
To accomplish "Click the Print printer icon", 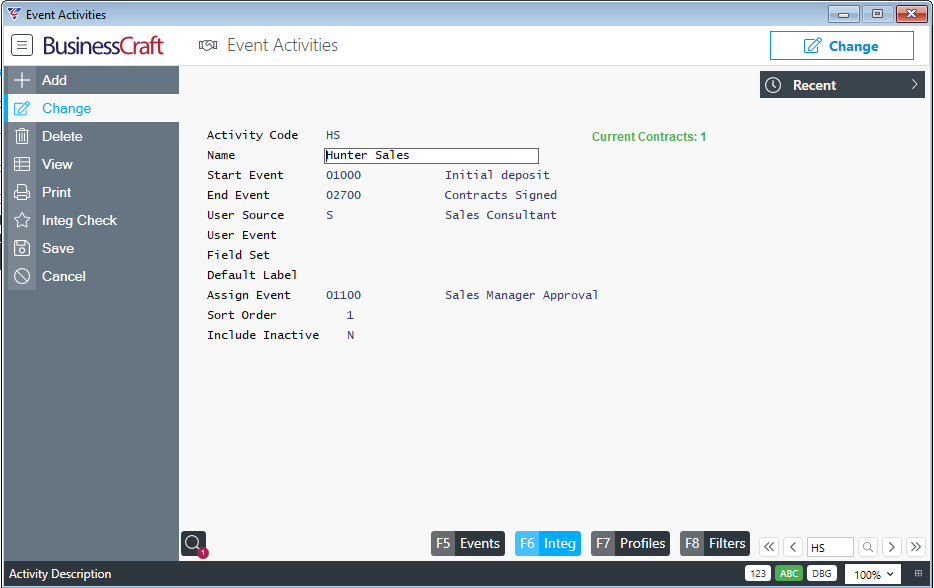I will (22, 192).
